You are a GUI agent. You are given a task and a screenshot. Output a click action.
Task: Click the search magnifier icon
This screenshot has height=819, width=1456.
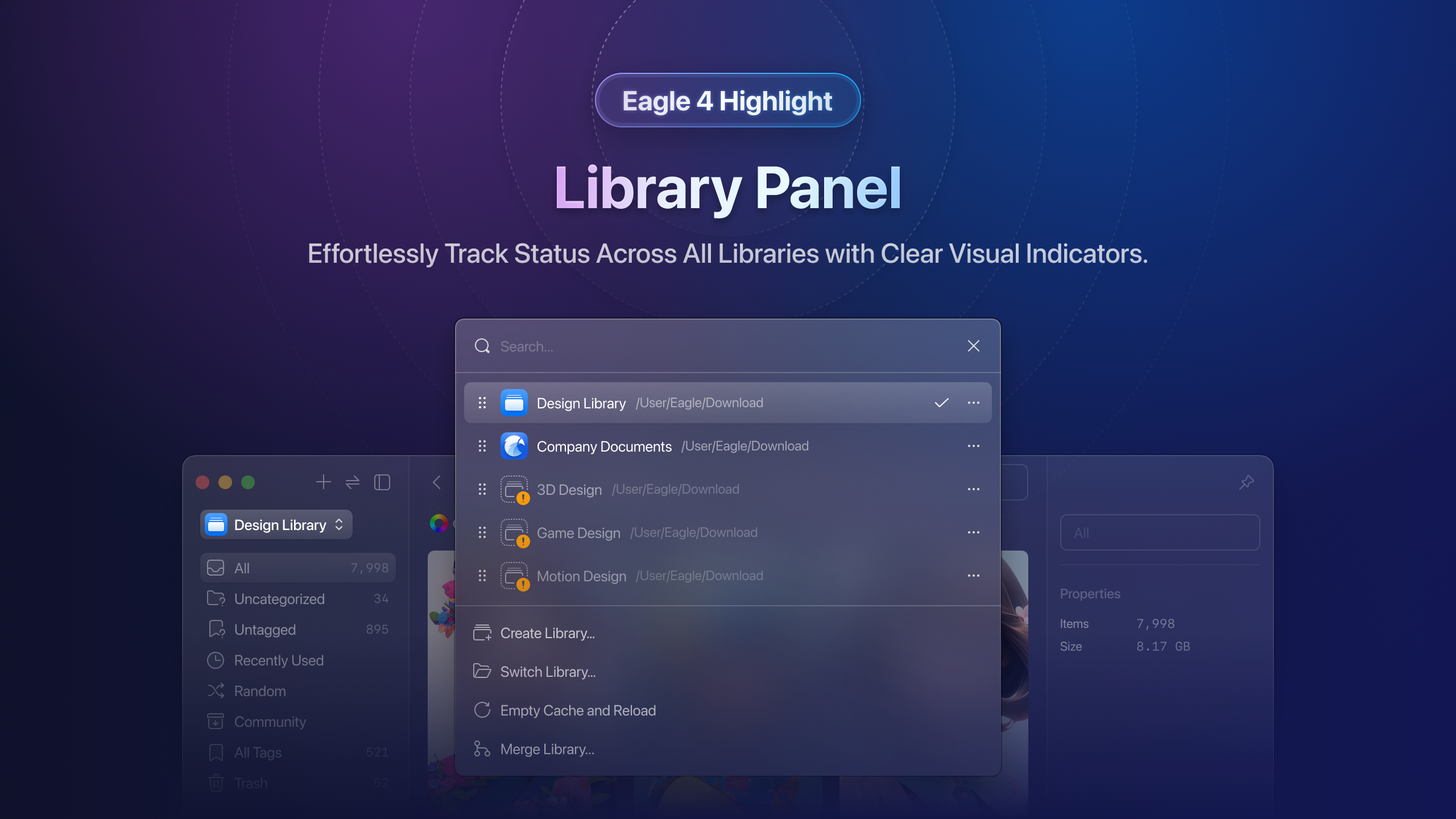(482, 346)
